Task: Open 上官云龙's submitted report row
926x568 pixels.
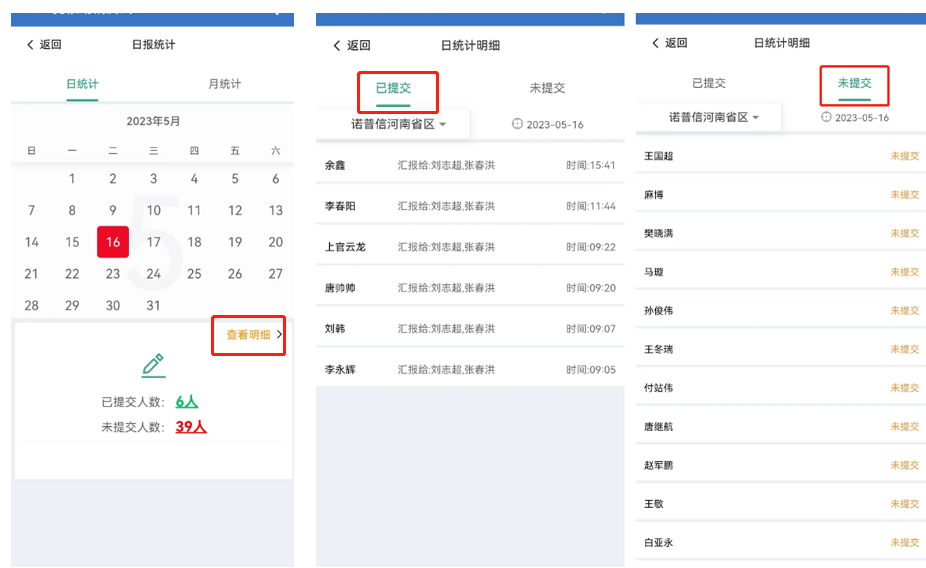Action: (x=470, y=247)
